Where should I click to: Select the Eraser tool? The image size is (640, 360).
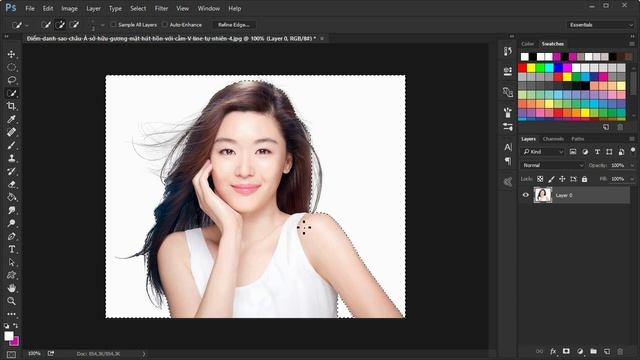click(11, 184)
